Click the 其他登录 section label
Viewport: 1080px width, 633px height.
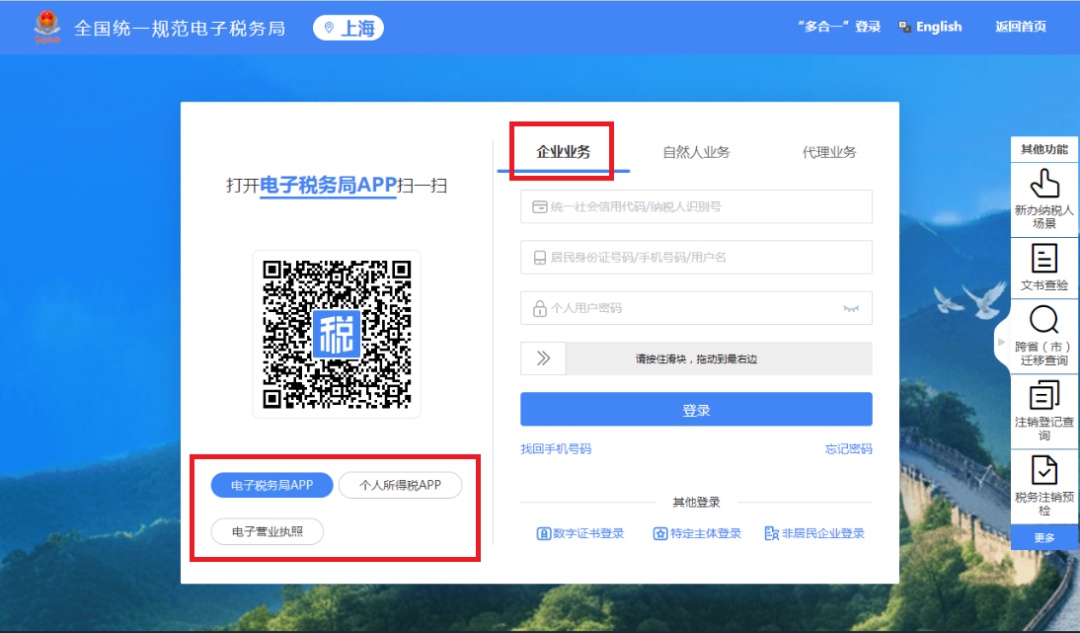(x=696, y=502)
